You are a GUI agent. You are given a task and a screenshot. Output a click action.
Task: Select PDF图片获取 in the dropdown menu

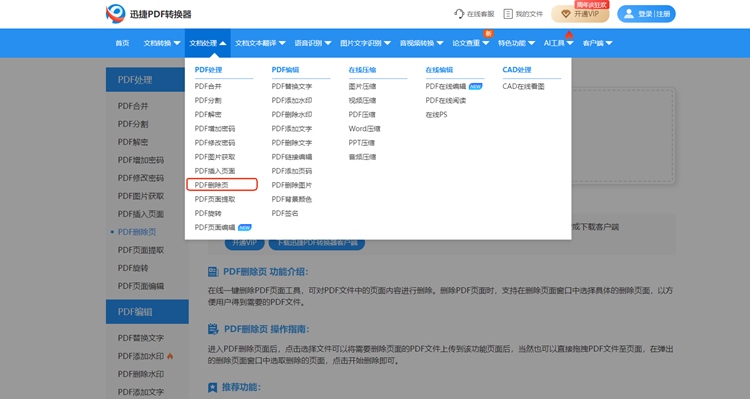pyautogui.click(x=215, y=157)
